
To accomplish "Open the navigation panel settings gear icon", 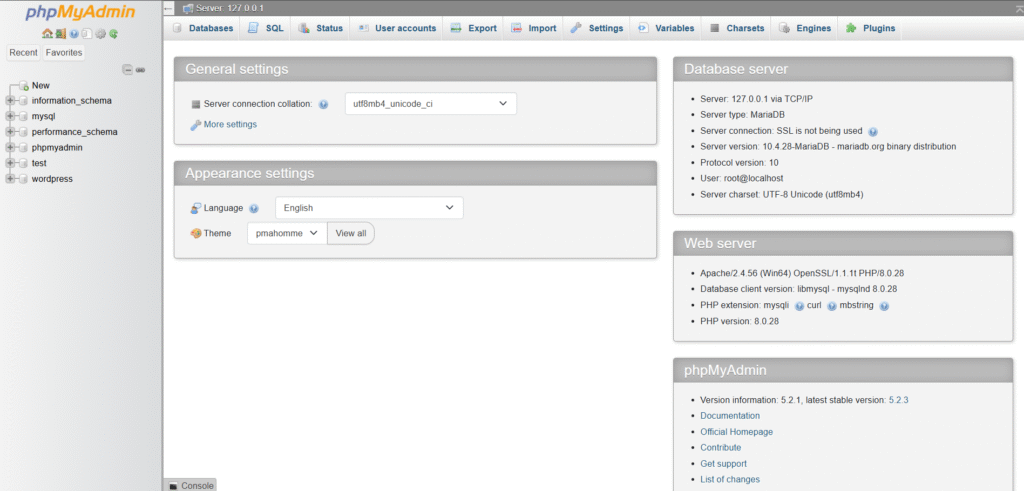I will 100,34.
